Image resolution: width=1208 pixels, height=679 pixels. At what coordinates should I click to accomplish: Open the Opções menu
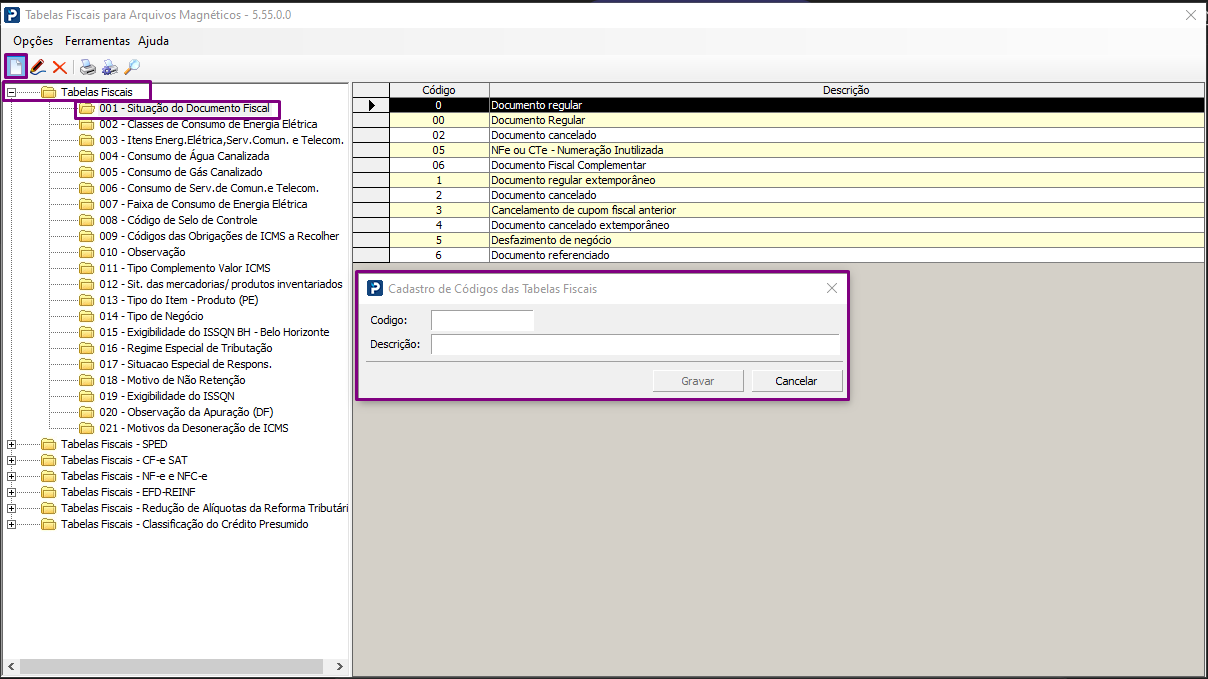(x=33, y=41)
